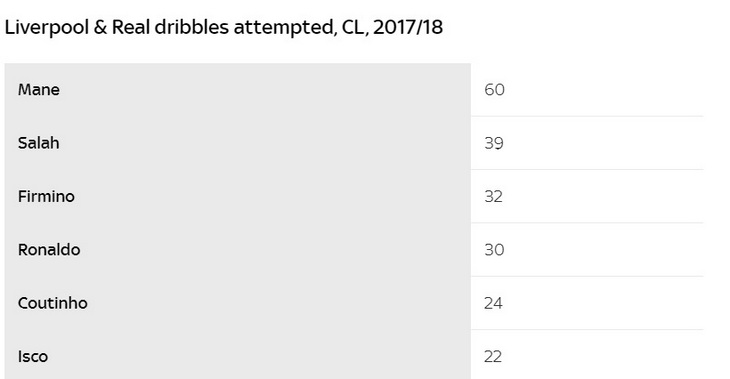730x379 pixels.
Task: Click the value 22 for Isco
Action: [x=493, y=357]
